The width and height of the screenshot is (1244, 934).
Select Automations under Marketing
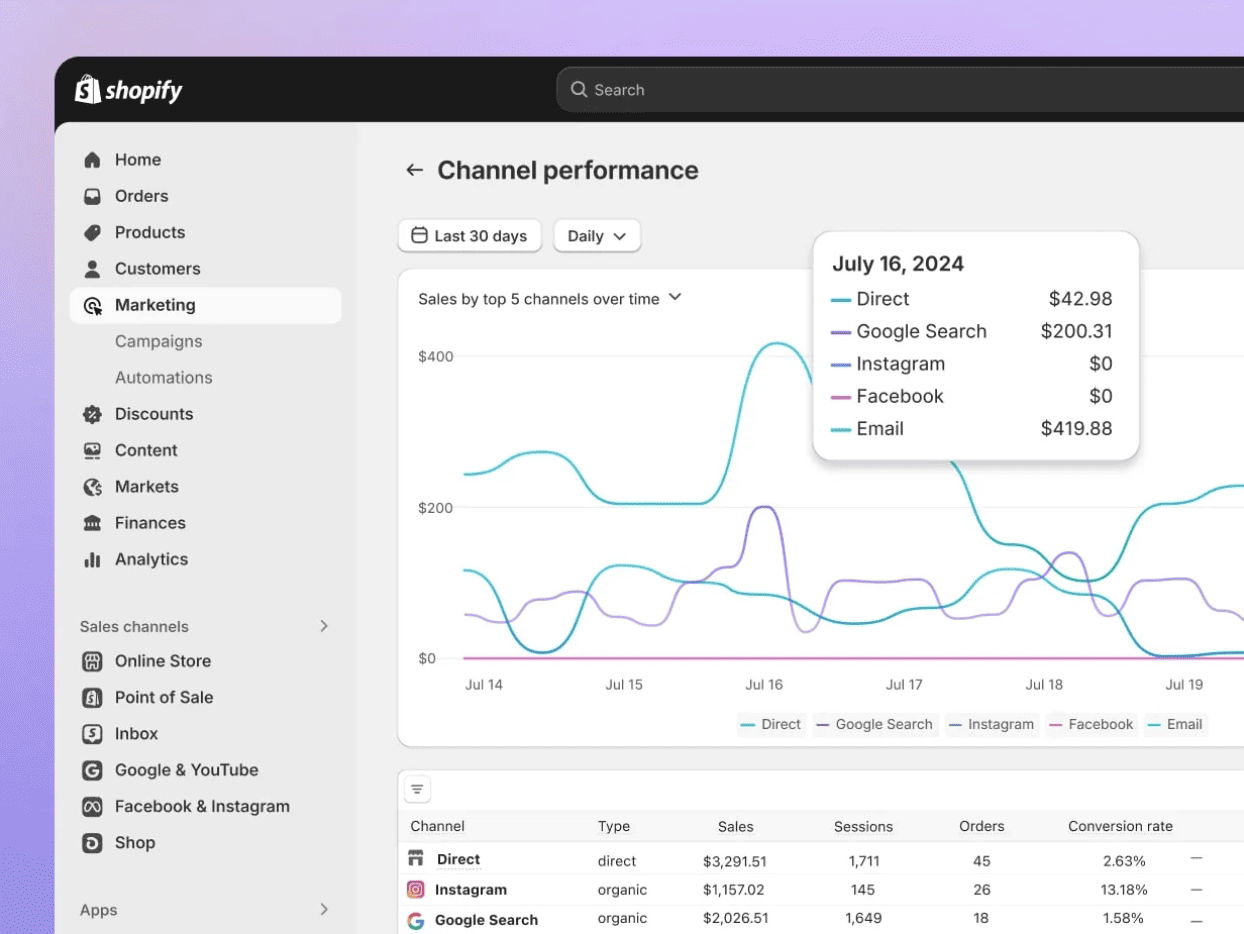(163, 378)
